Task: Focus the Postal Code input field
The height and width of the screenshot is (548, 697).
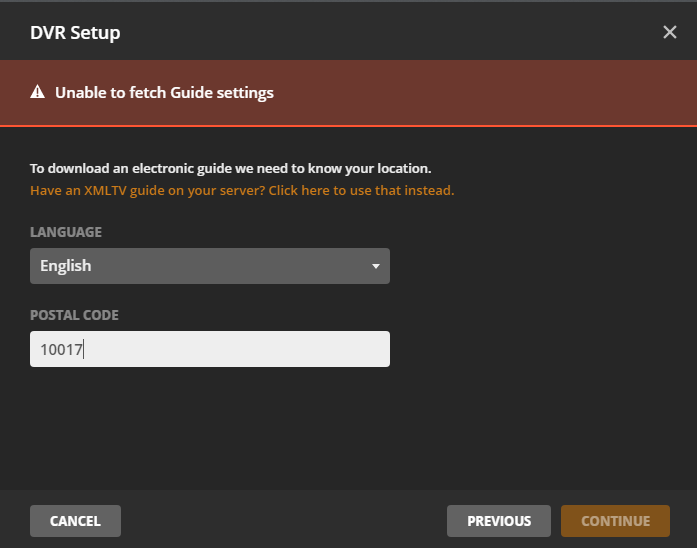Action: pyautogui.click(x=209, y=349)
